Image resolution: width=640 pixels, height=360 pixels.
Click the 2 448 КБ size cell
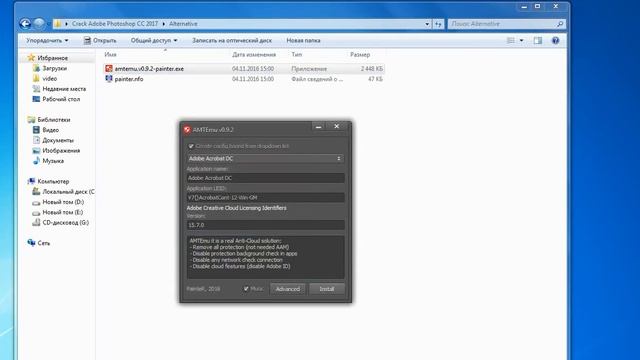click(x=371, y=69)
